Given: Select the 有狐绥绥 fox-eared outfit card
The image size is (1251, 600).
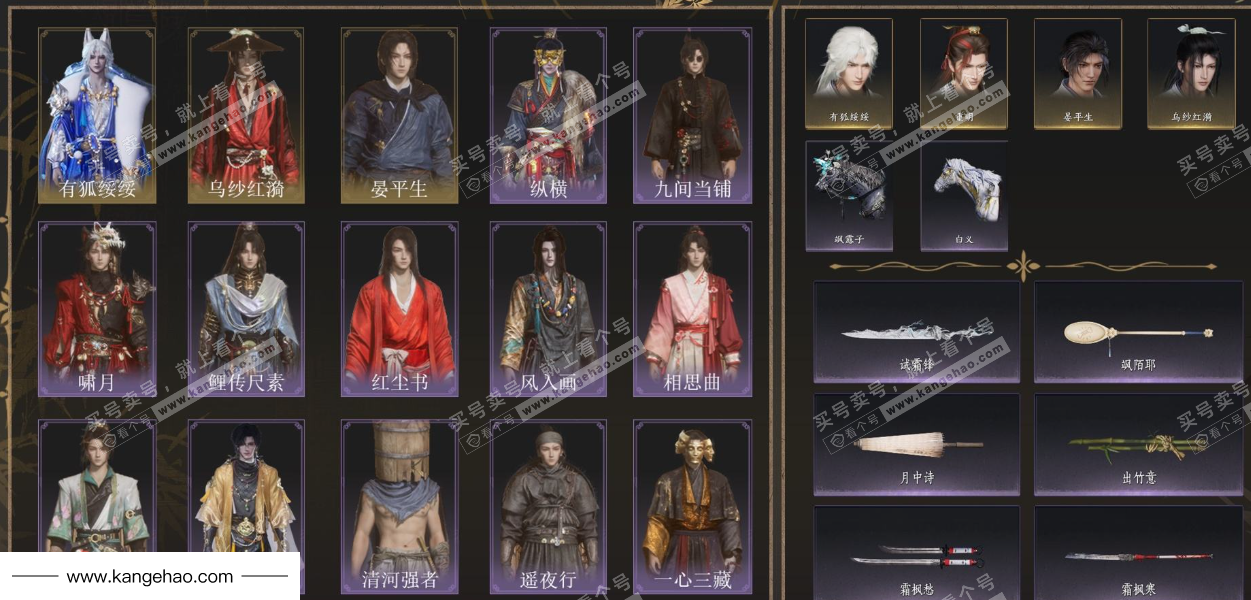Looking at the screenshot, I should [97, 115].
